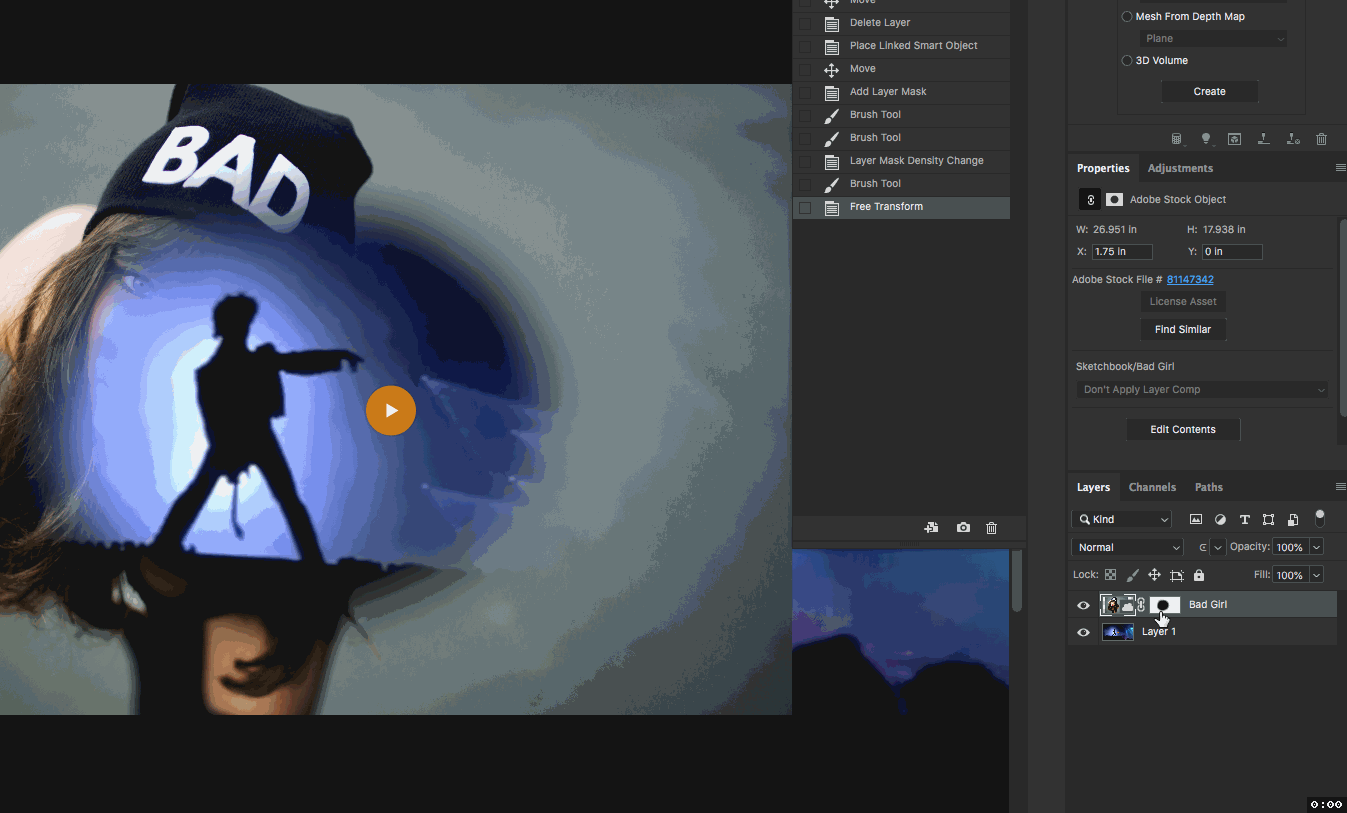The image size is (1347, 813).
Task: Filter layers by pixel layers icon
Action: (1196, 519)
